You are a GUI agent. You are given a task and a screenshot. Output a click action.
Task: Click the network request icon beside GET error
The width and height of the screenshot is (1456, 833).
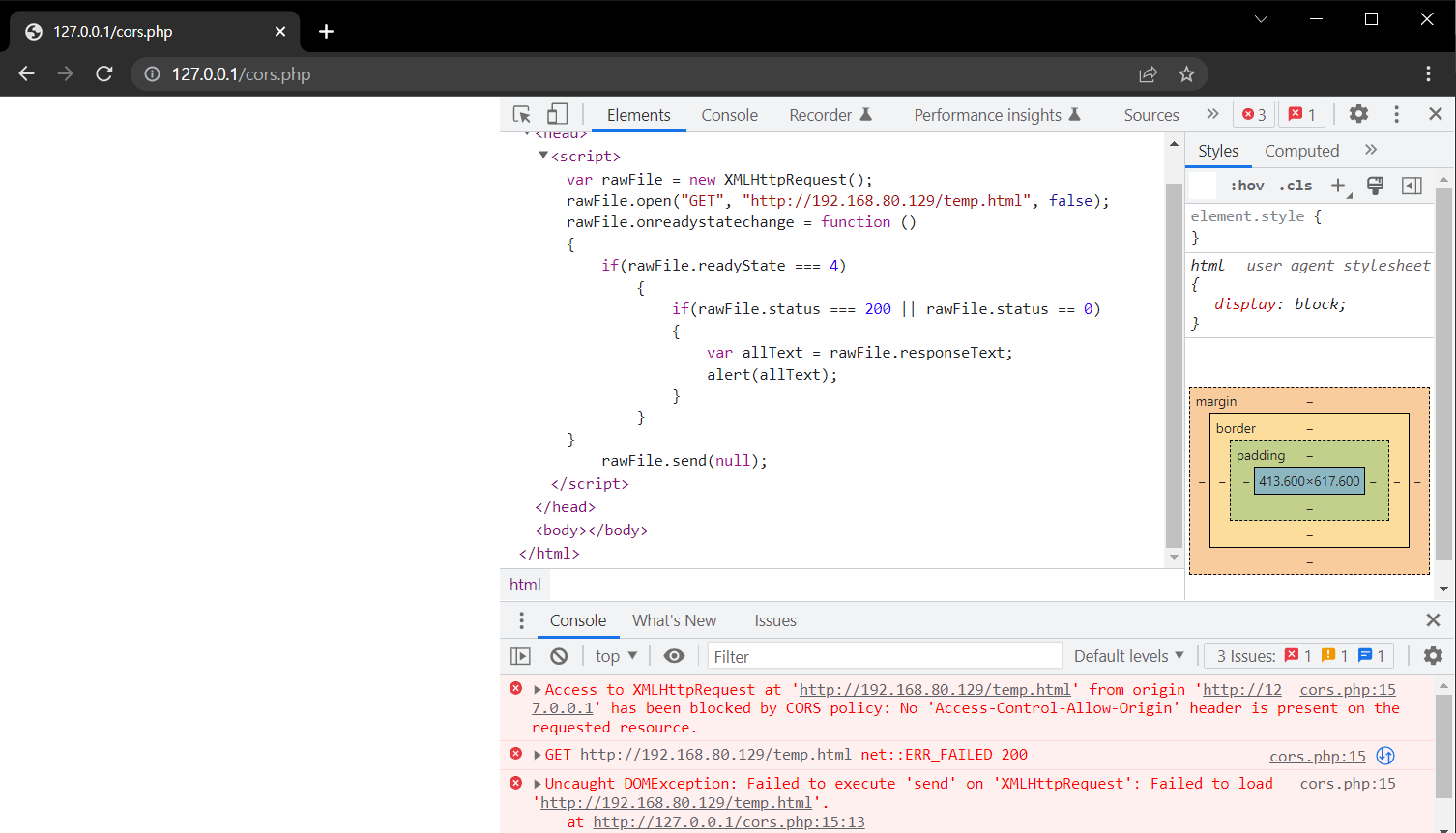1385,756
